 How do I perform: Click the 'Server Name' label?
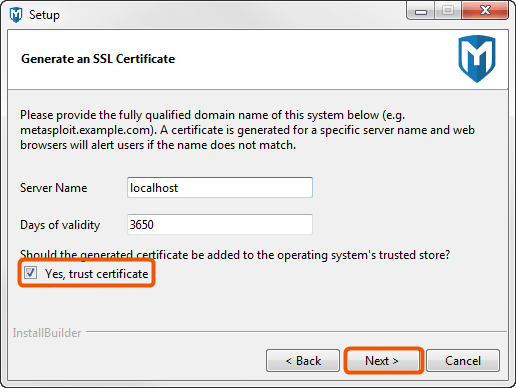(54, 188)
